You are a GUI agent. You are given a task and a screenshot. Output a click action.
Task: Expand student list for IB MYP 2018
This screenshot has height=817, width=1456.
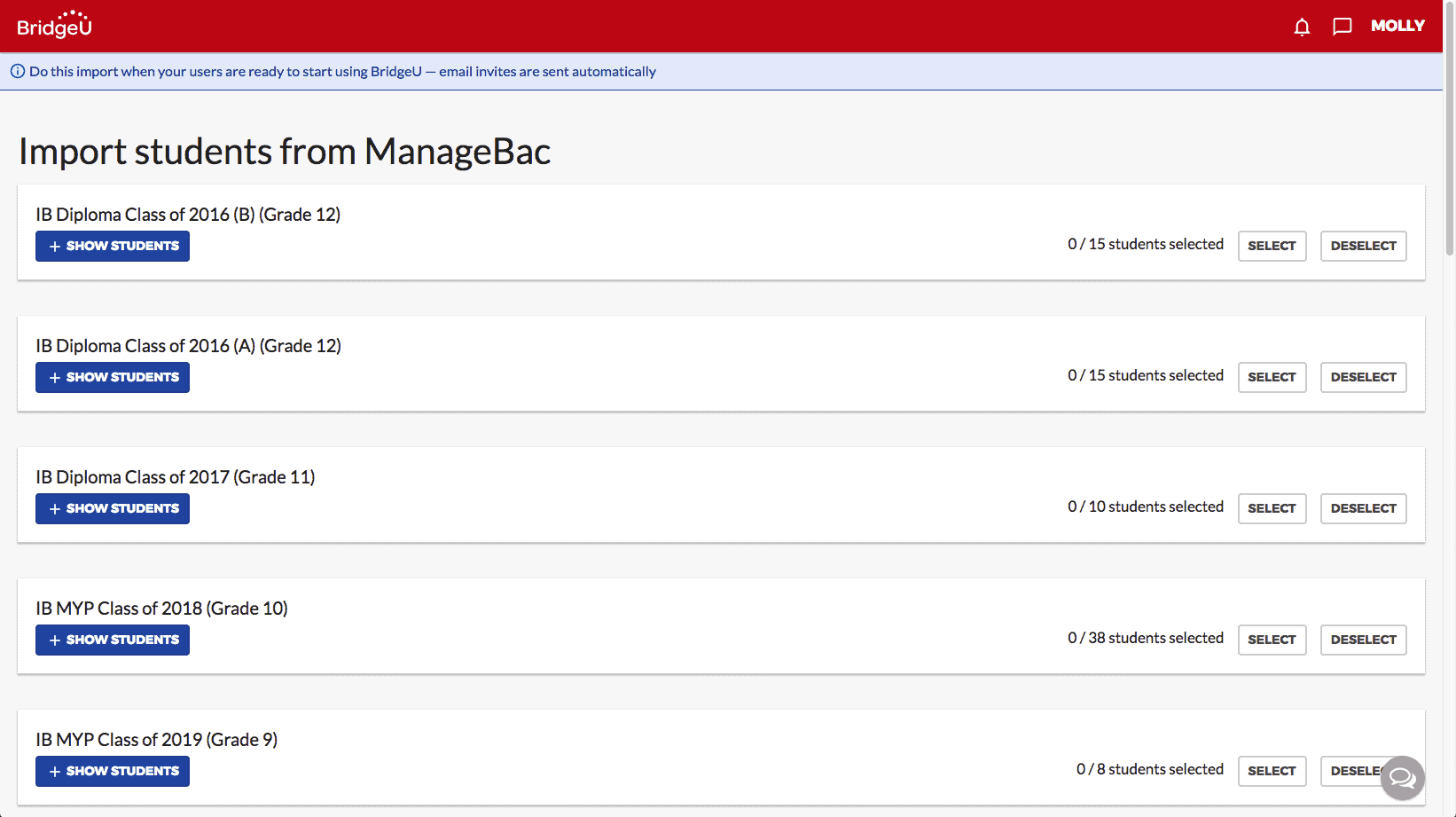[x=113, y=640]
